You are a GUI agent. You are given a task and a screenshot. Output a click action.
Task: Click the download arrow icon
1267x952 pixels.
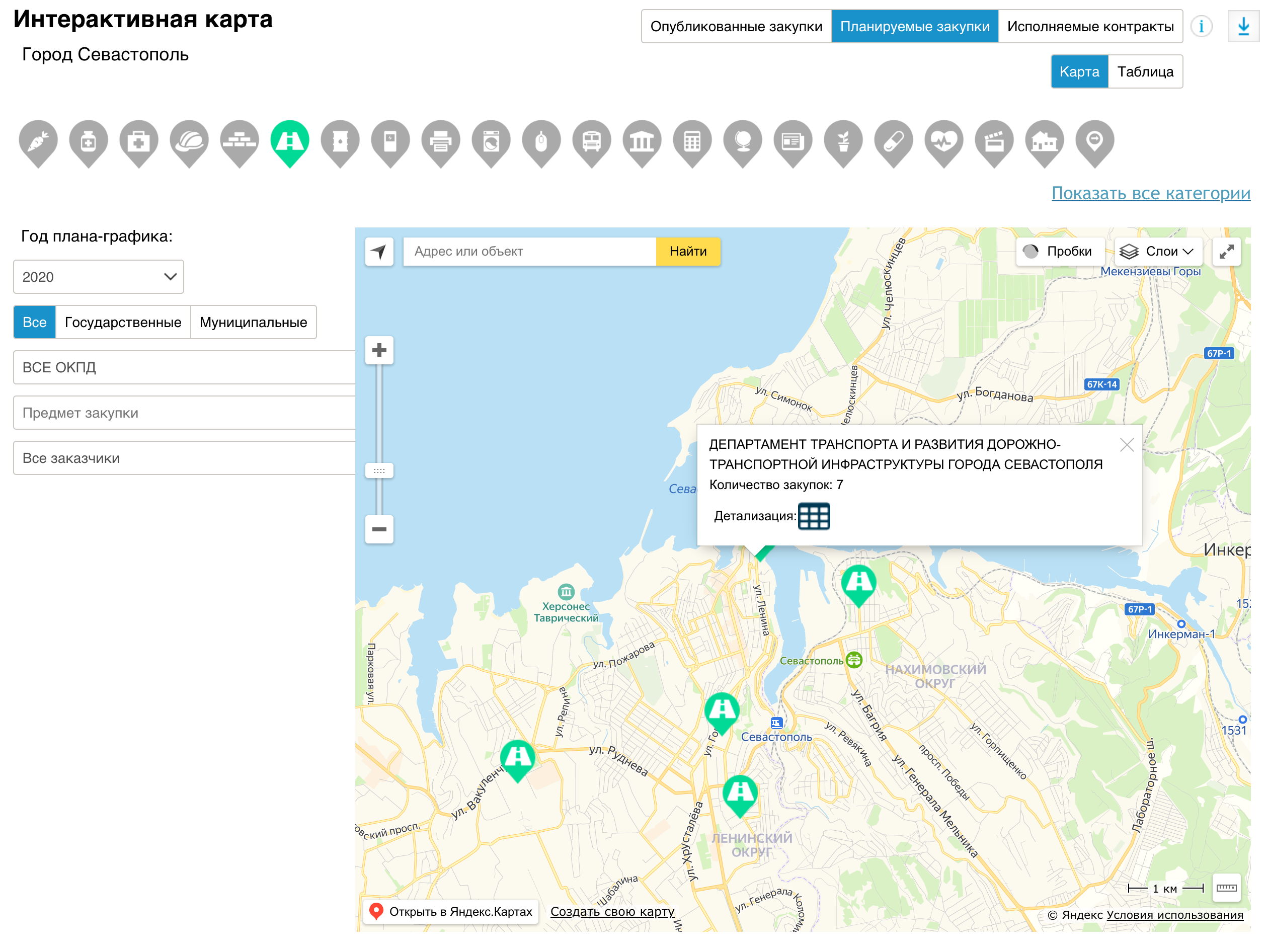tap(1243, 26)
